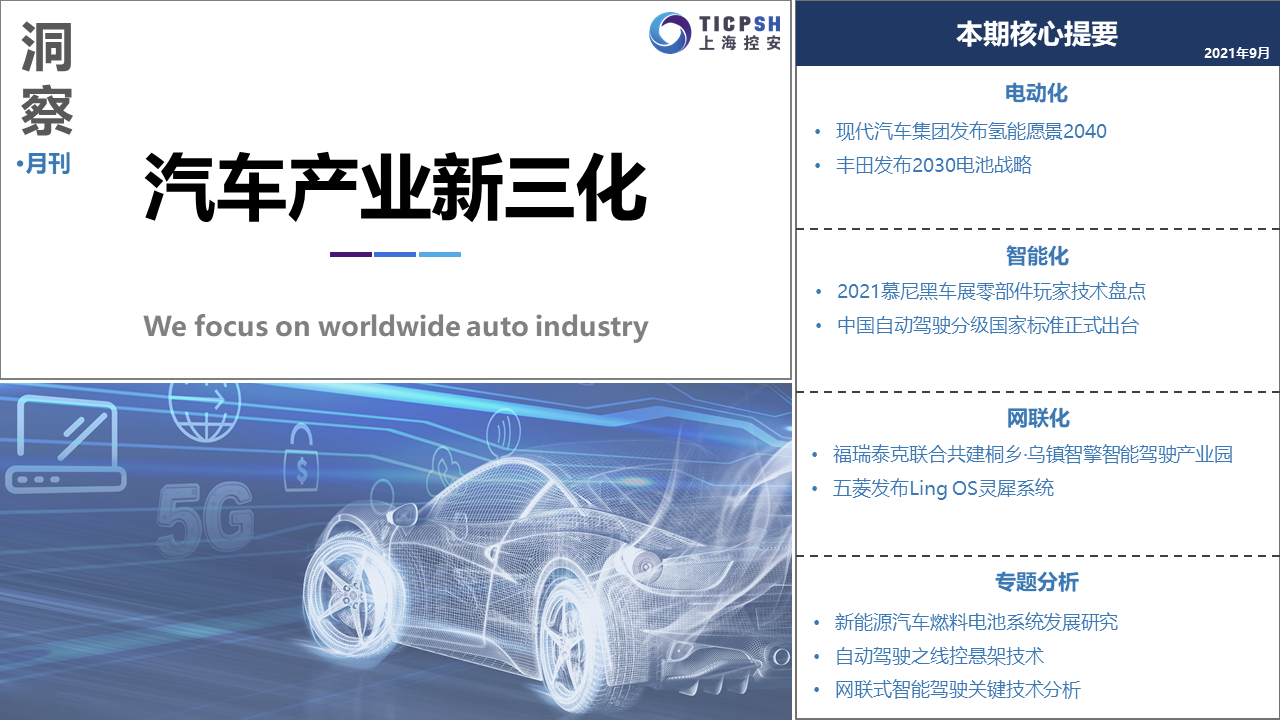Click the TICPSH swirl logo
This screenshot has height=720, width=1280.
point(669,33)
